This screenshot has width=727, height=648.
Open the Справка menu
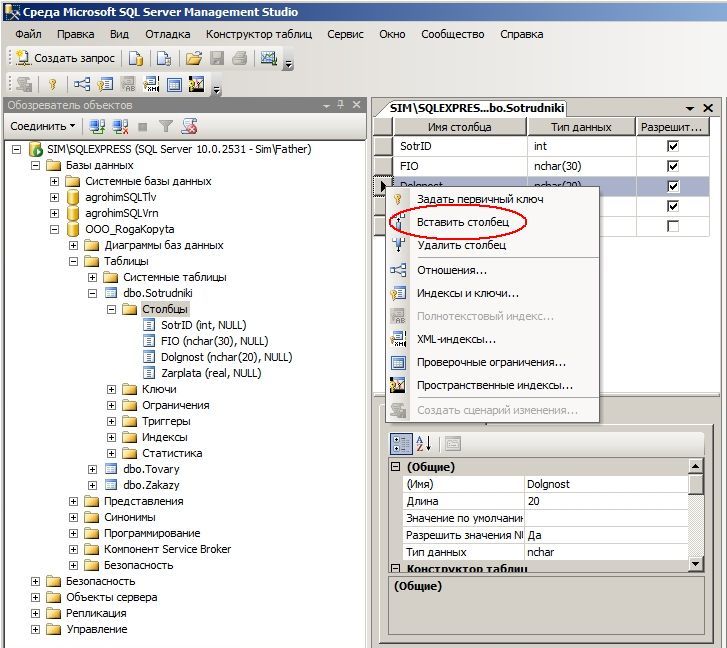click(522, 34)
